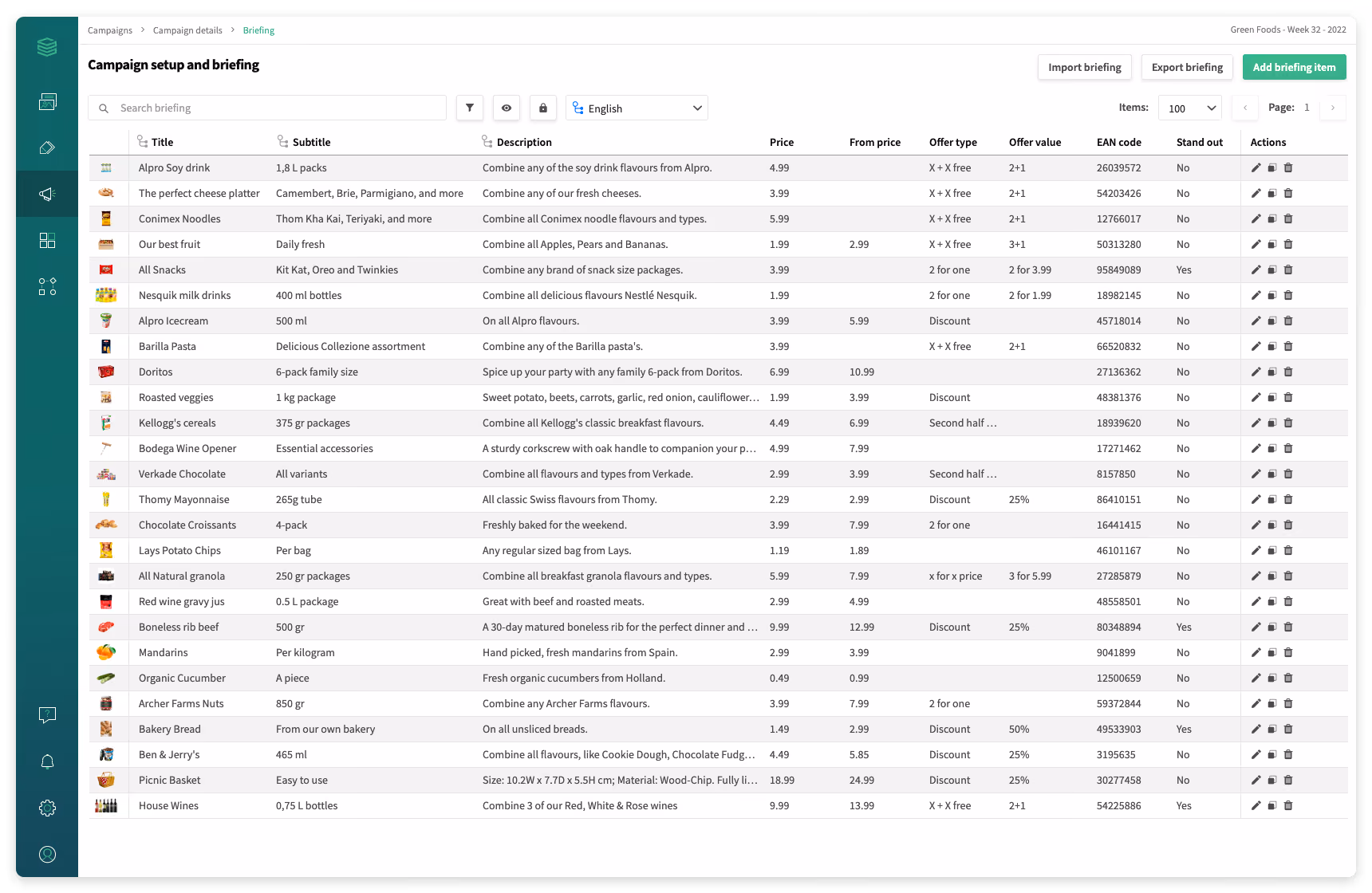Open the presentation screen icon in sidebar
Screen dimensions: 1372x893
coord(47,101)
